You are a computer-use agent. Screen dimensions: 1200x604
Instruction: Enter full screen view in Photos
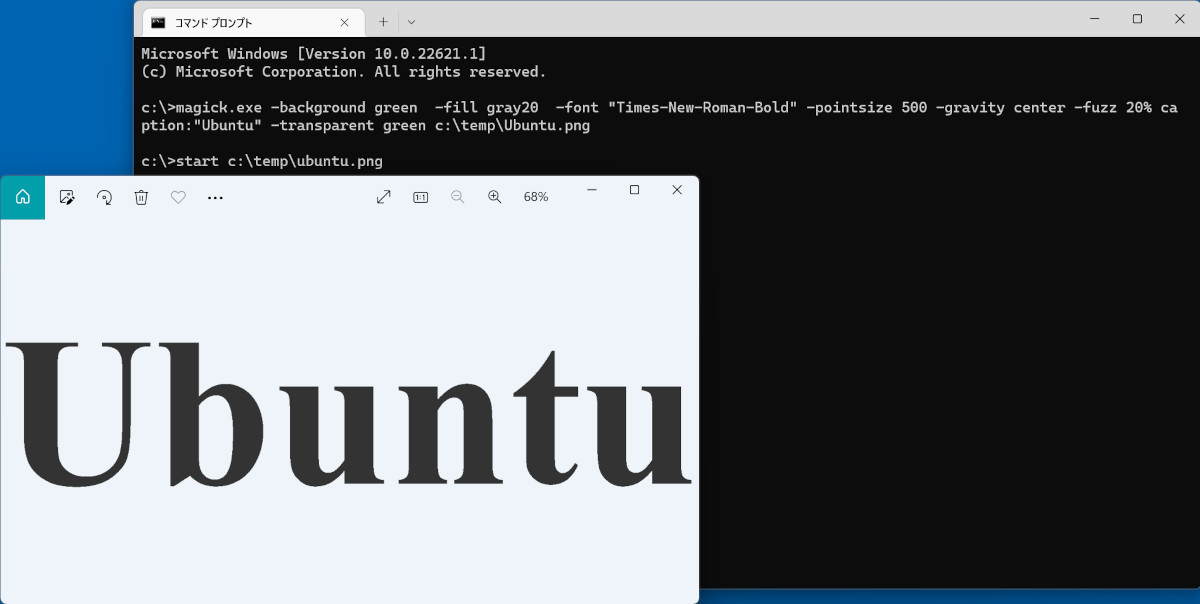(383, 197)
